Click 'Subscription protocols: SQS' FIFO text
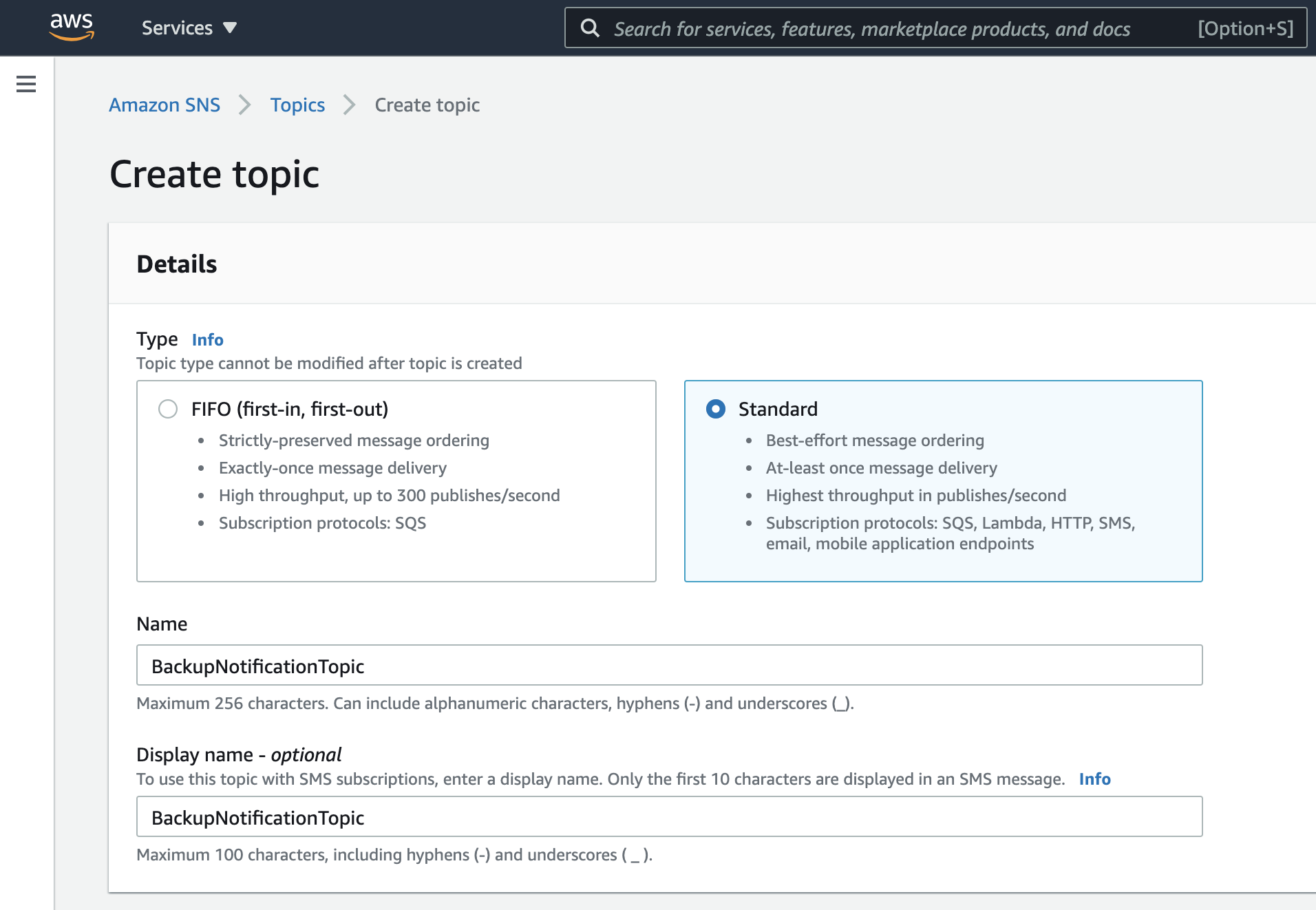Screen dimensions: 1316x910 coord(322,523)
